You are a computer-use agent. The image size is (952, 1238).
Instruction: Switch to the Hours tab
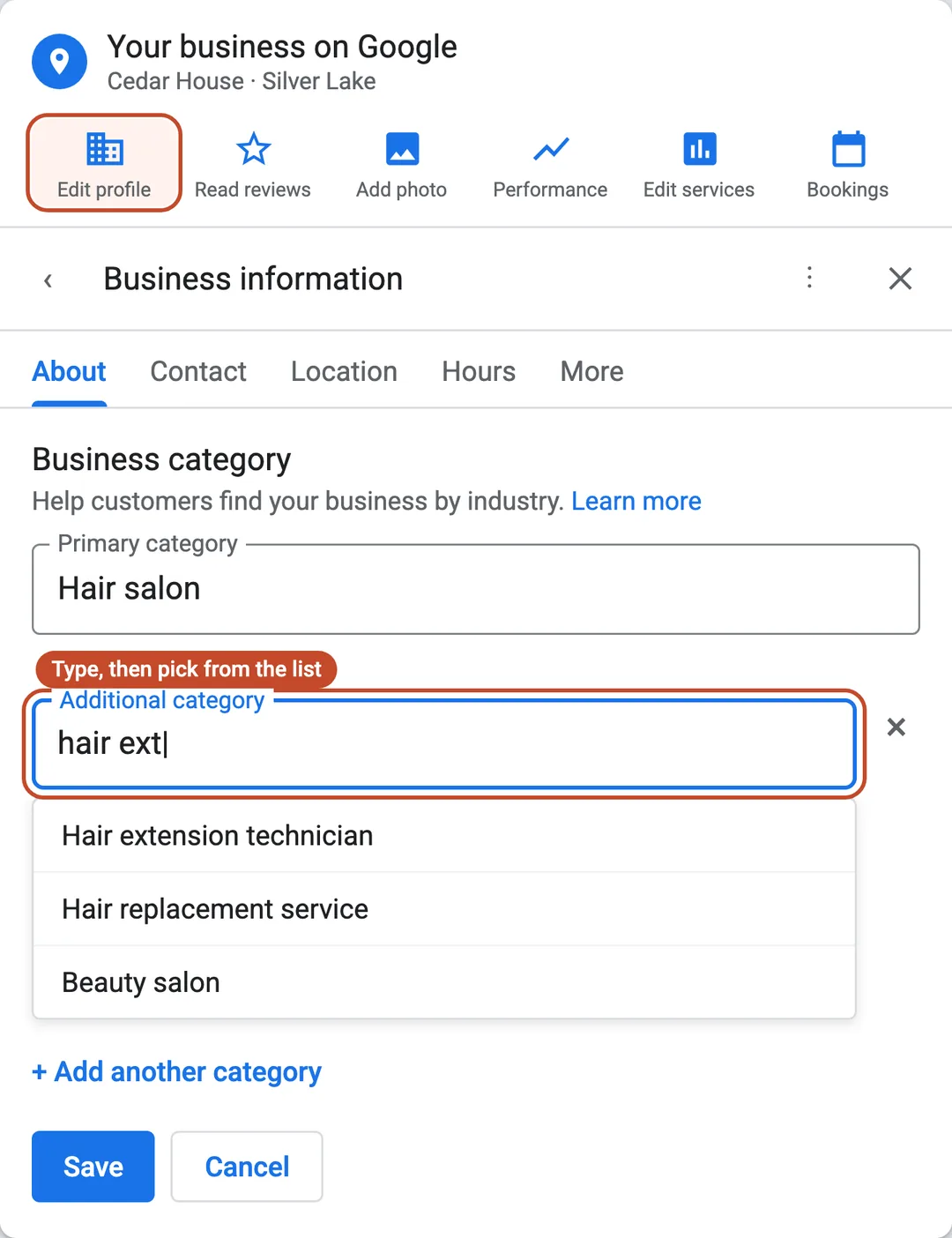[x=479, y=371]
